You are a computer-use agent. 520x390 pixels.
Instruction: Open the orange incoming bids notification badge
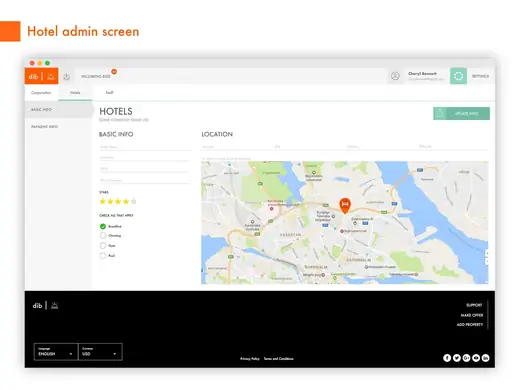(x=114, y=71)
